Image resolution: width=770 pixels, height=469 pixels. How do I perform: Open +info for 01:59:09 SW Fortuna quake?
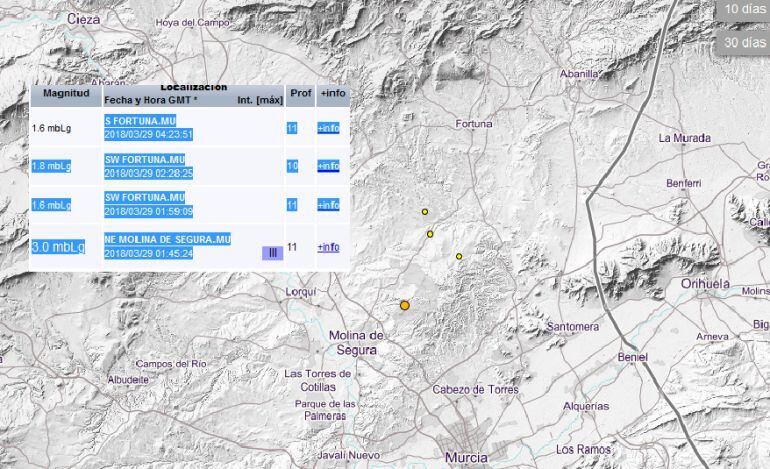click(x=328, y=204)
